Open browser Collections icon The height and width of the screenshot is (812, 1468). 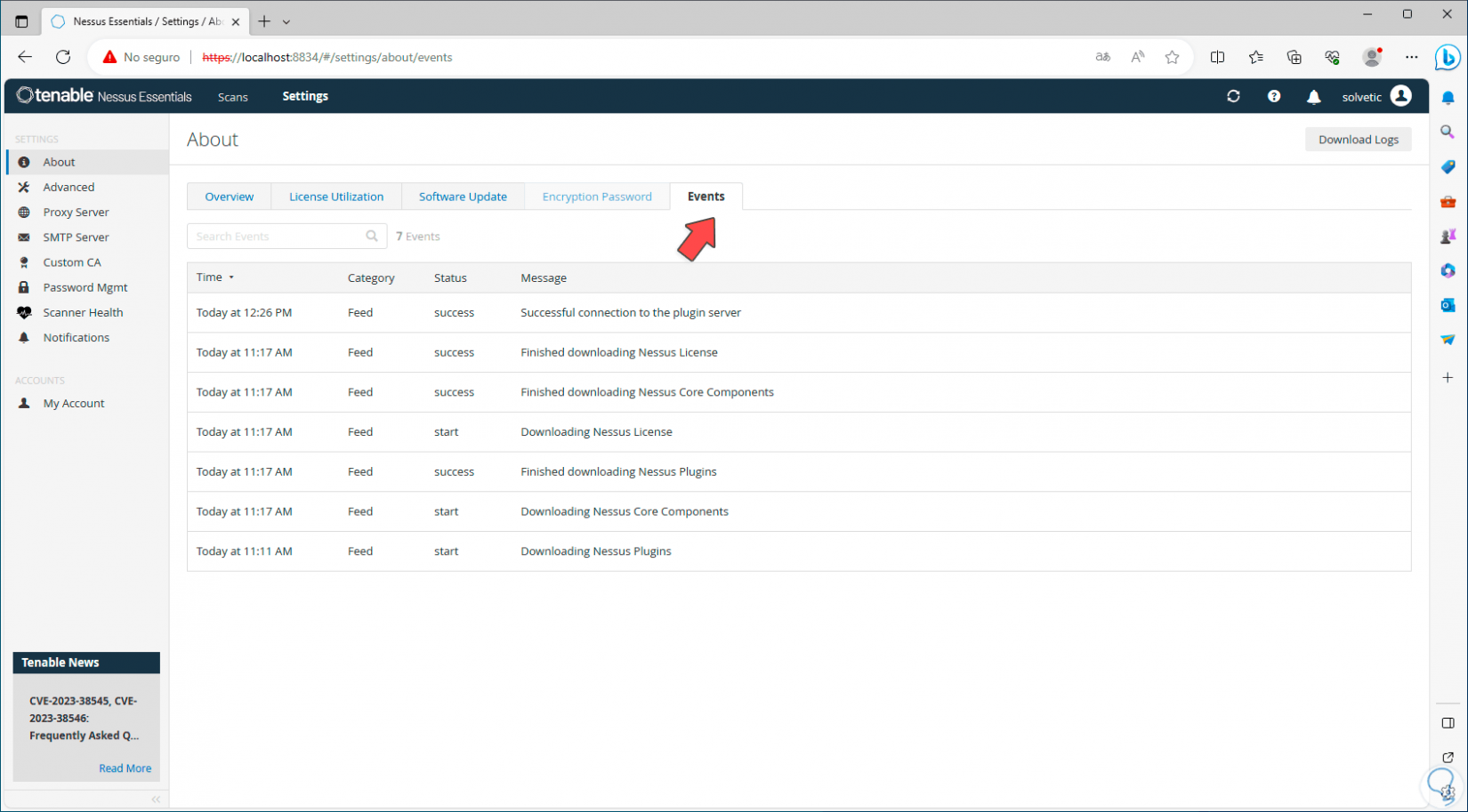click(1295, 57)
